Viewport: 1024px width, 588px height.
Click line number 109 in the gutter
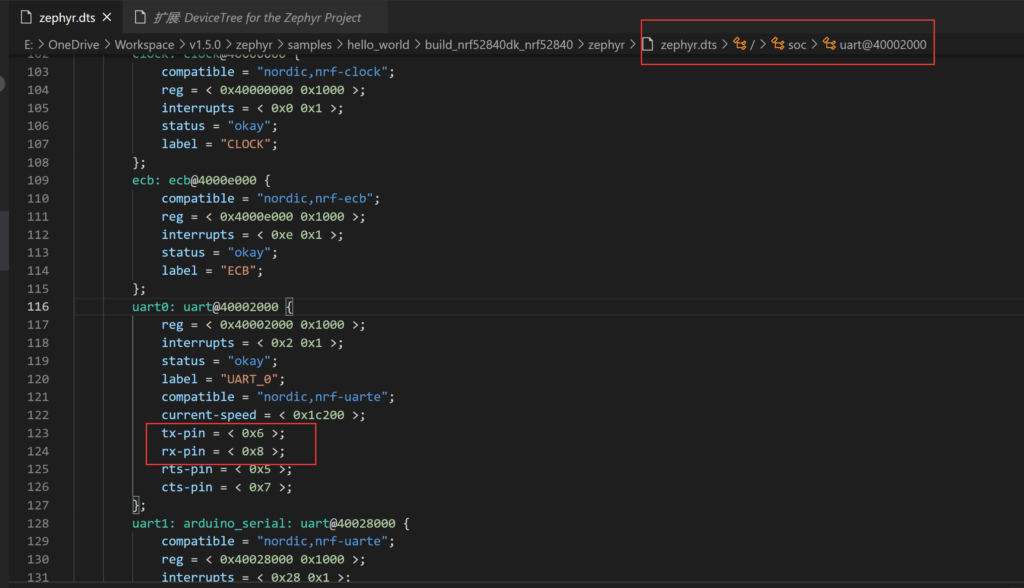[38, 180]
